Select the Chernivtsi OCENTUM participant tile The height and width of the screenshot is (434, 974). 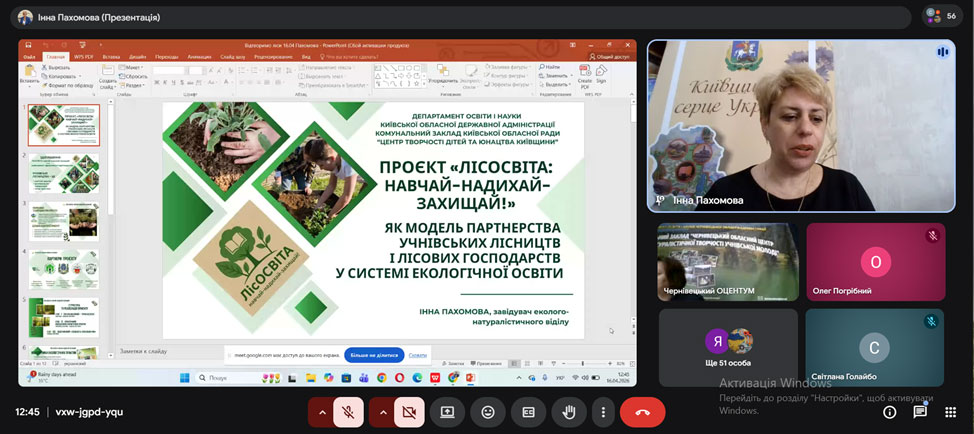(728, 261)
